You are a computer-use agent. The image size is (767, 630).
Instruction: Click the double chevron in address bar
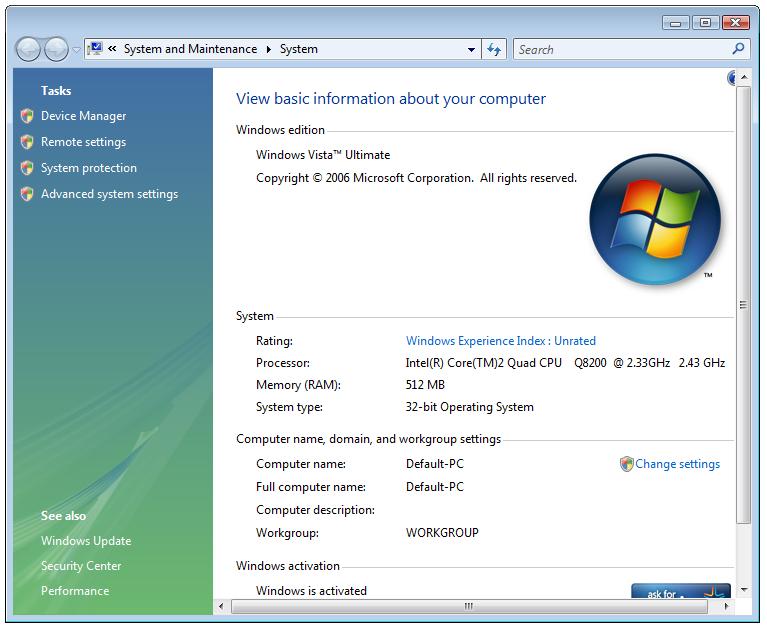click(x=112, y=49)
